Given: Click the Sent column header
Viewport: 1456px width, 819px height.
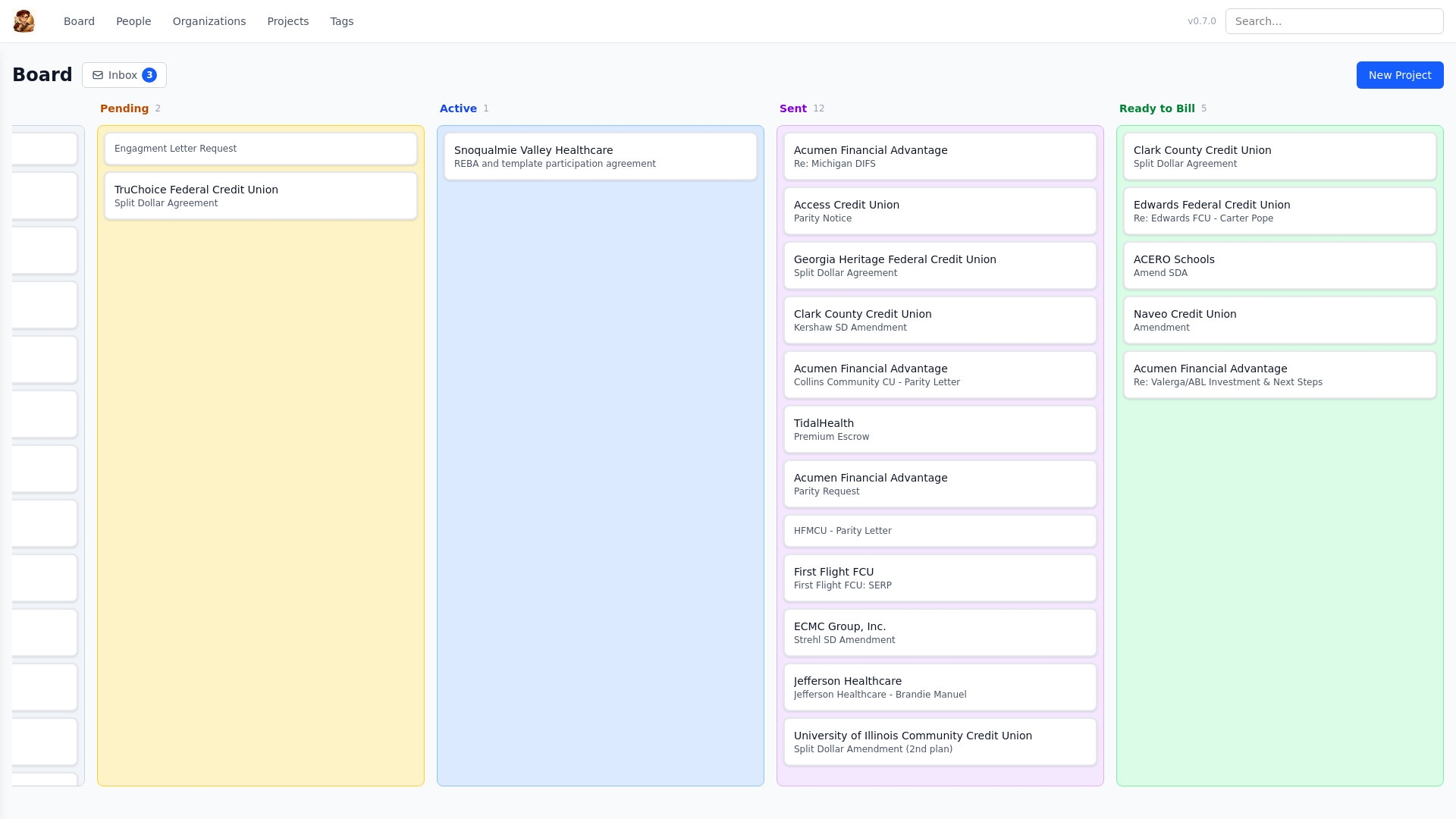Looking at the screenshot, I should (793, 108).
